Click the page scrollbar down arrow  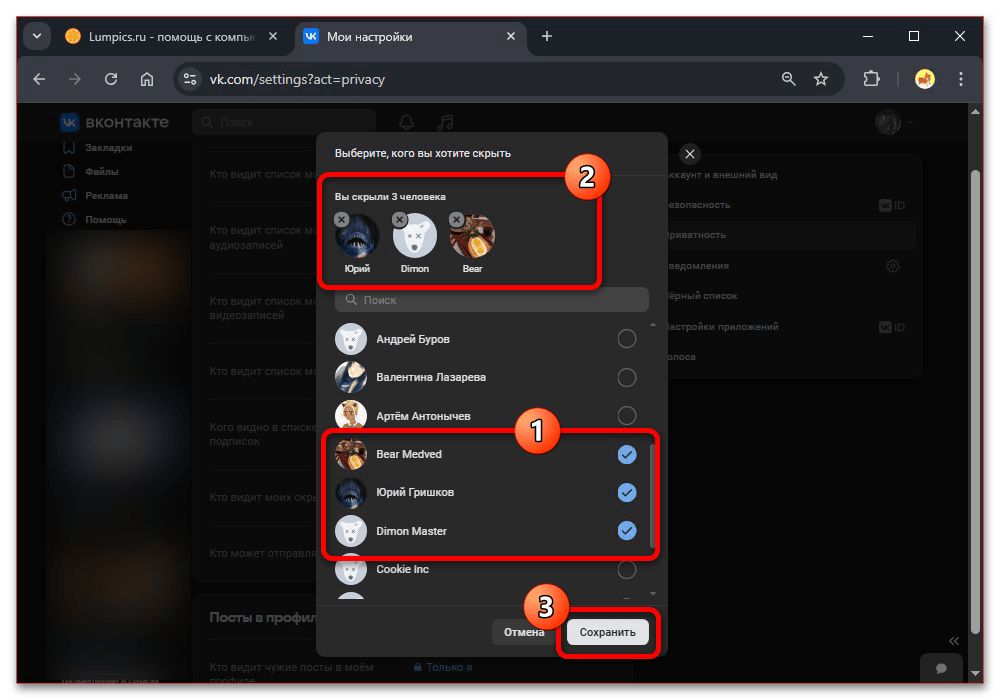point(975,673)
